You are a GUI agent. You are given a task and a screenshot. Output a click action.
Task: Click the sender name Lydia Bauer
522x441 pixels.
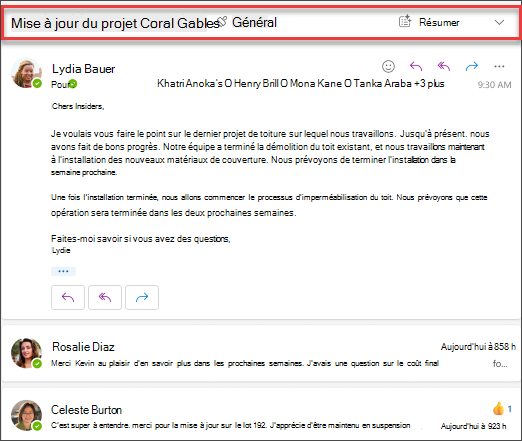pyautogui.click(x=83, y=69)
